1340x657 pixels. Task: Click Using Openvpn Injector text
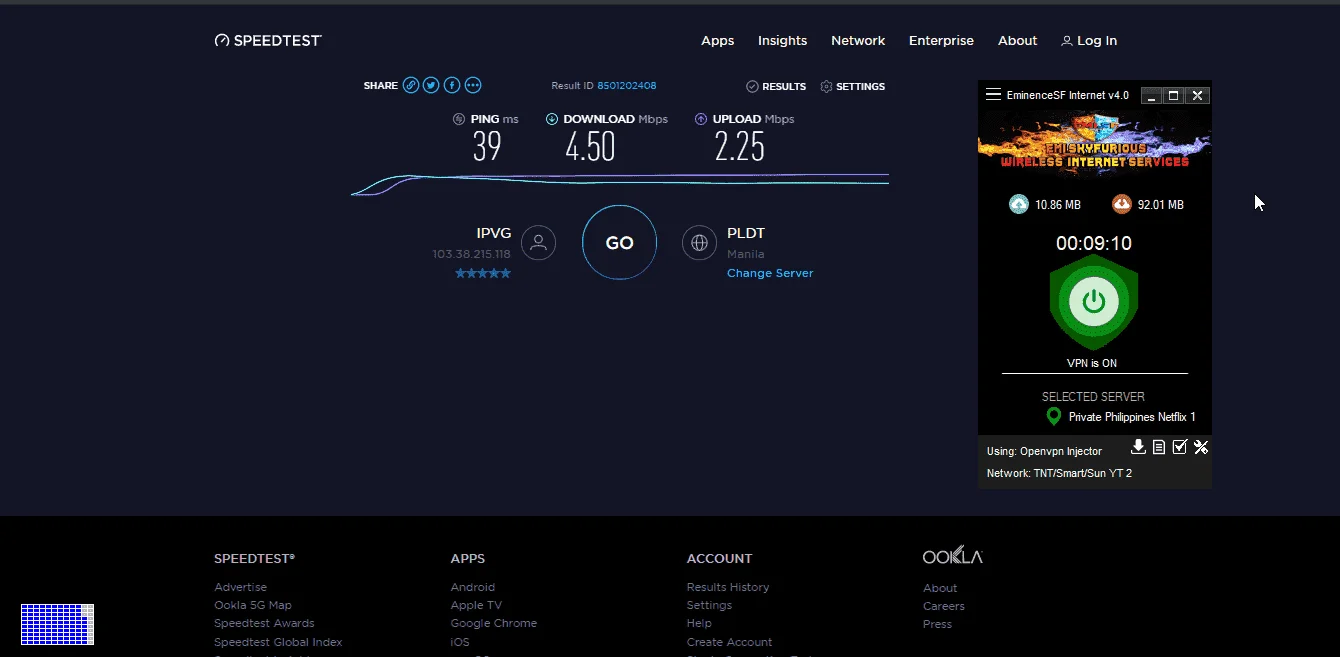click(1044, 451)
